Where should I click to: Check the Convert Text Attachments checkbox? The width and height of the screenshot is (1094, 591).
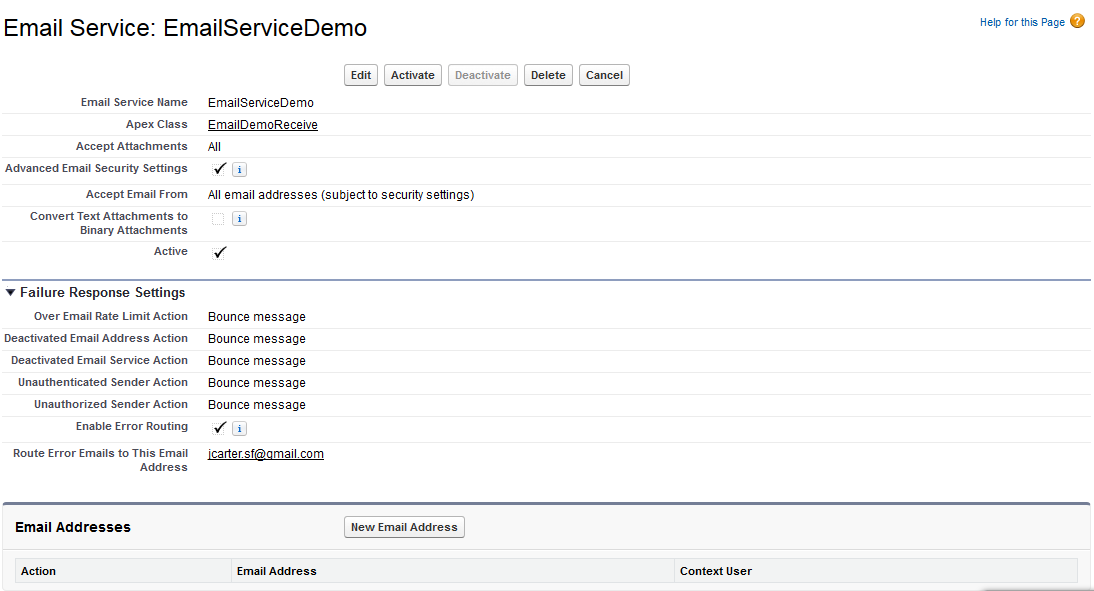coord(218,218)
